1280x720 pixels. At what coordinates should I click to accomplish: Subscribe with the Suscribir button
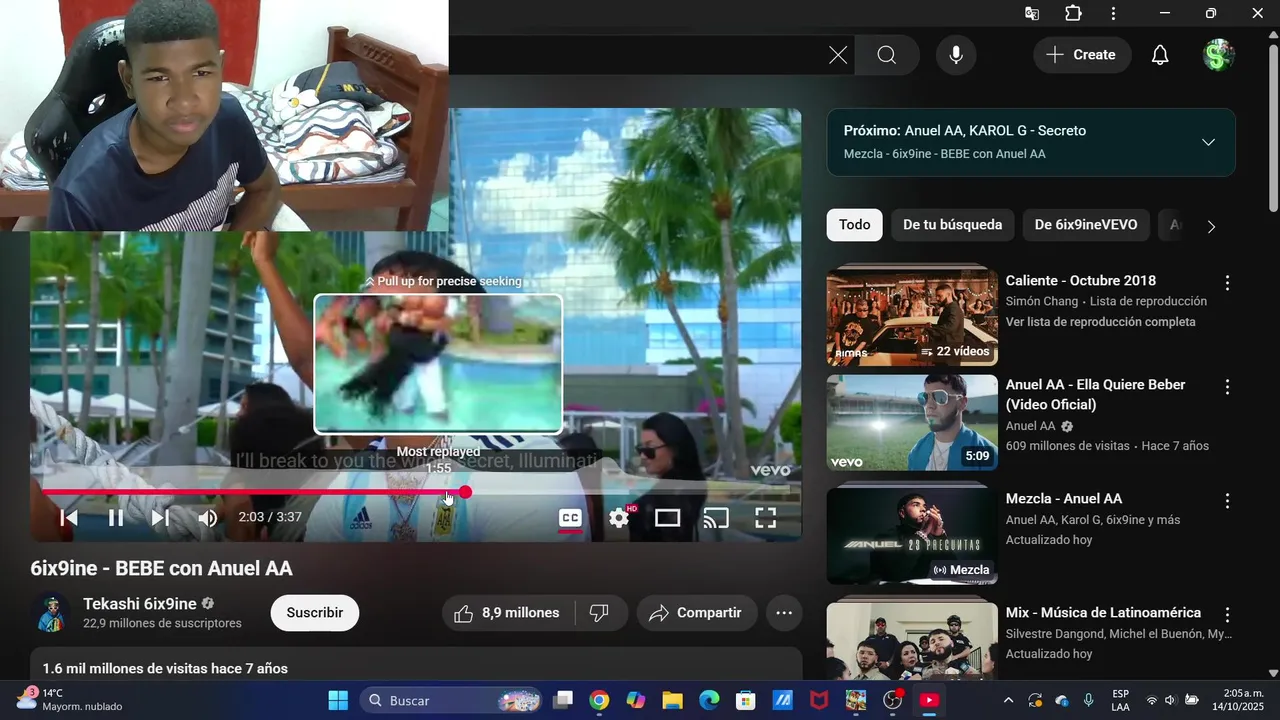315,613
